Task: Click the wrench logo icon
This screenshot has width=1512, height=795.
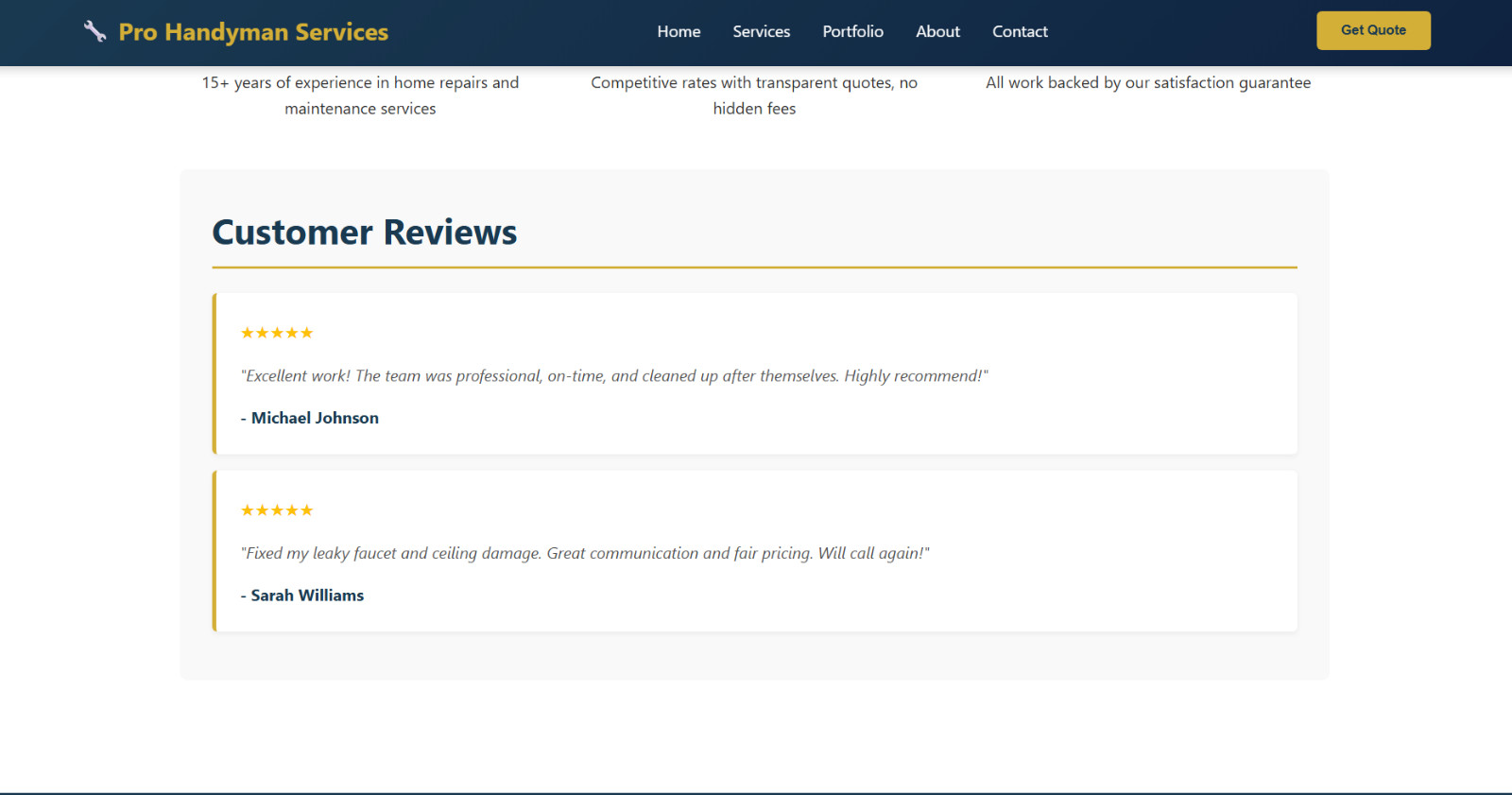Action: (x=94, y=31)
